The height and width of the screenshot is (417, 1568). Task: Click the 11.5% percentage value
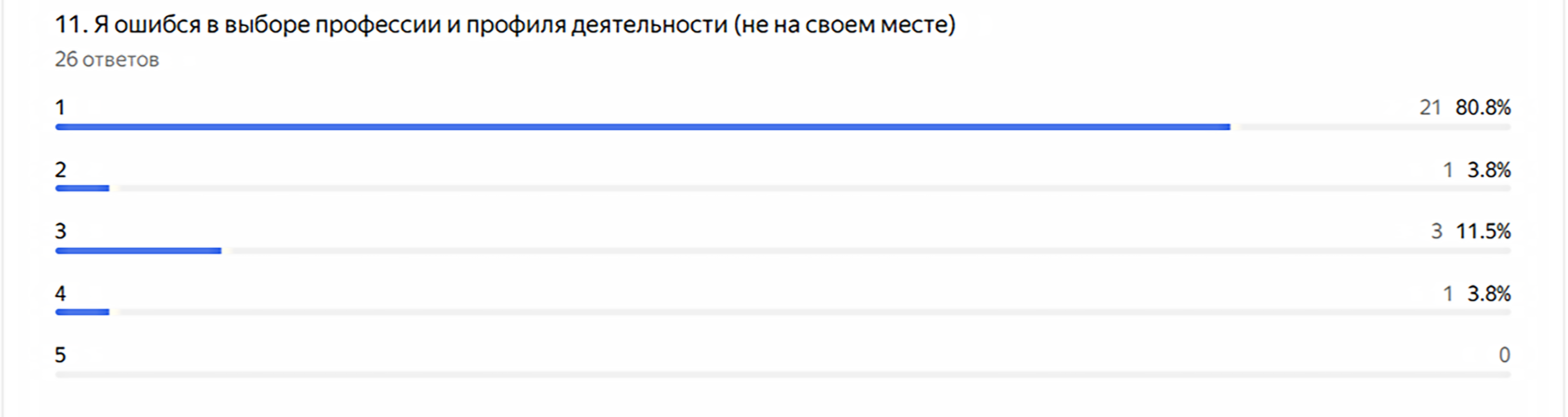tap(1483, 231)
